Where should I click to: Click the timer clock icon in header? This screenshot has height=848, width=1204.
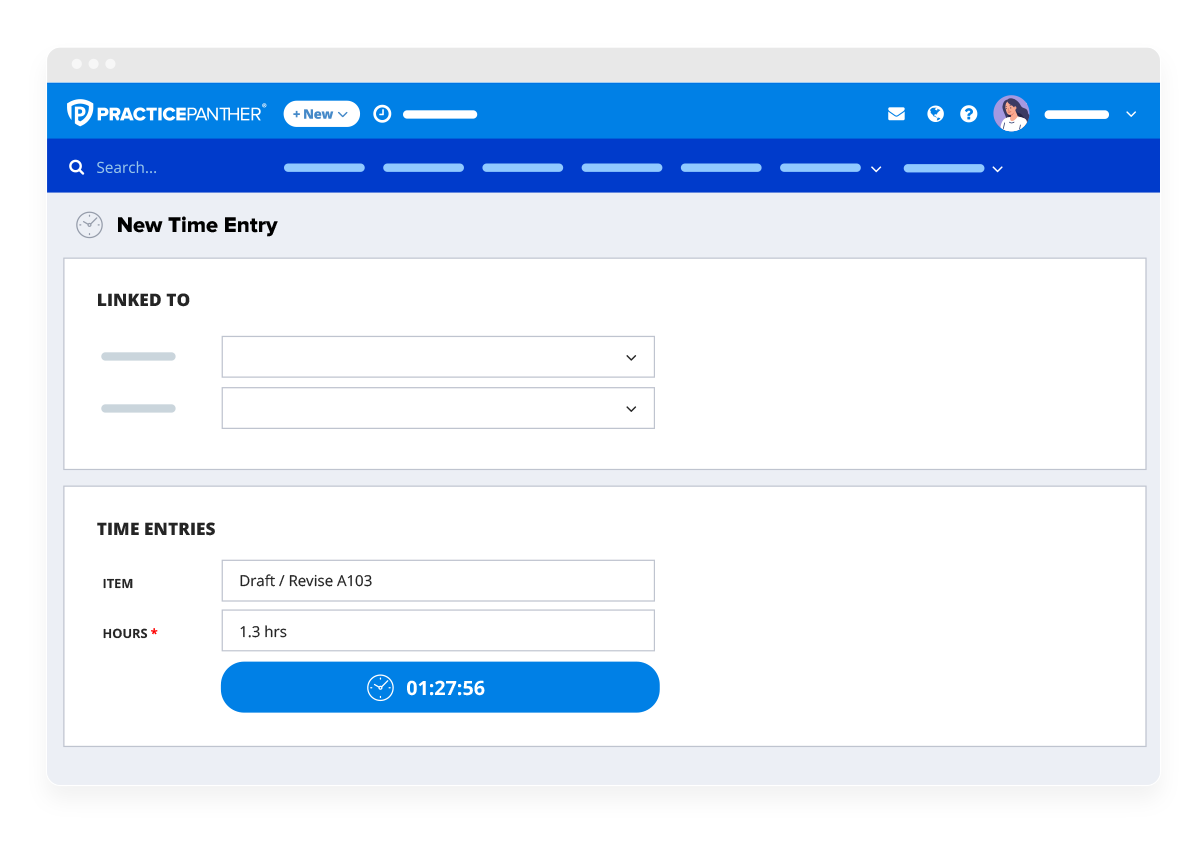pyautogui.click(x=382, y=114)
